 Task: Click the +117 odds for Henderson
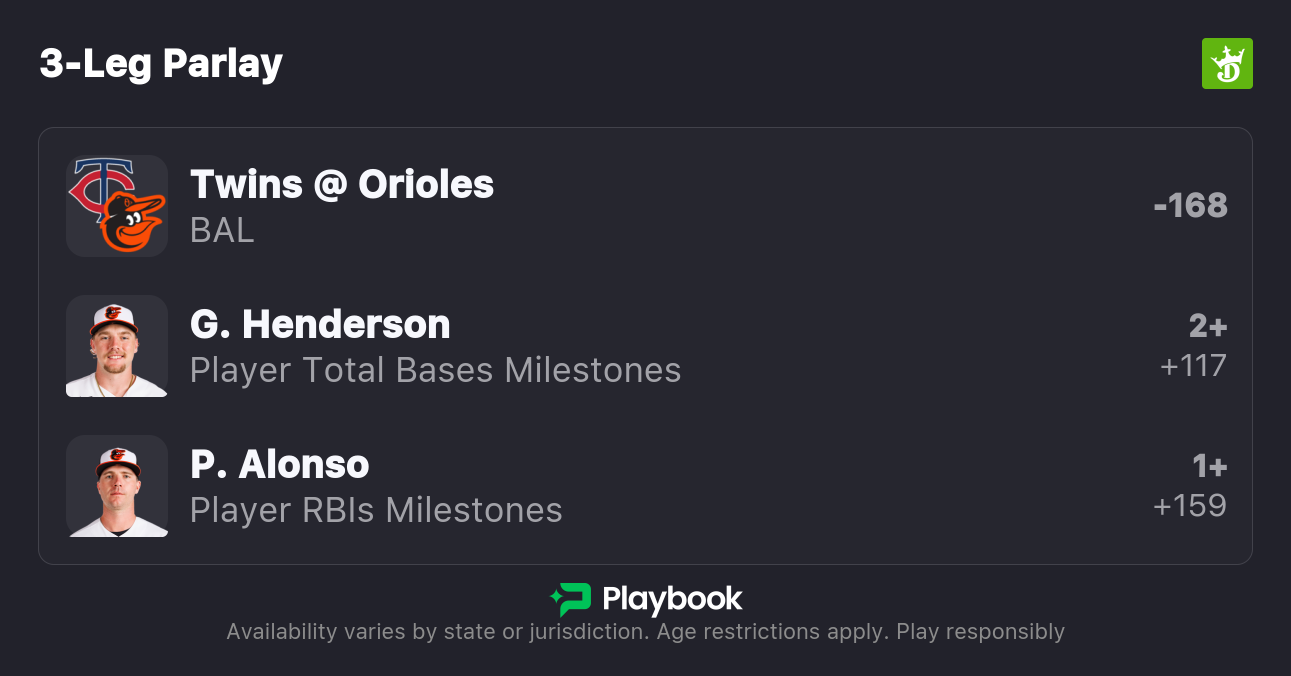(x=1193, y=366)
